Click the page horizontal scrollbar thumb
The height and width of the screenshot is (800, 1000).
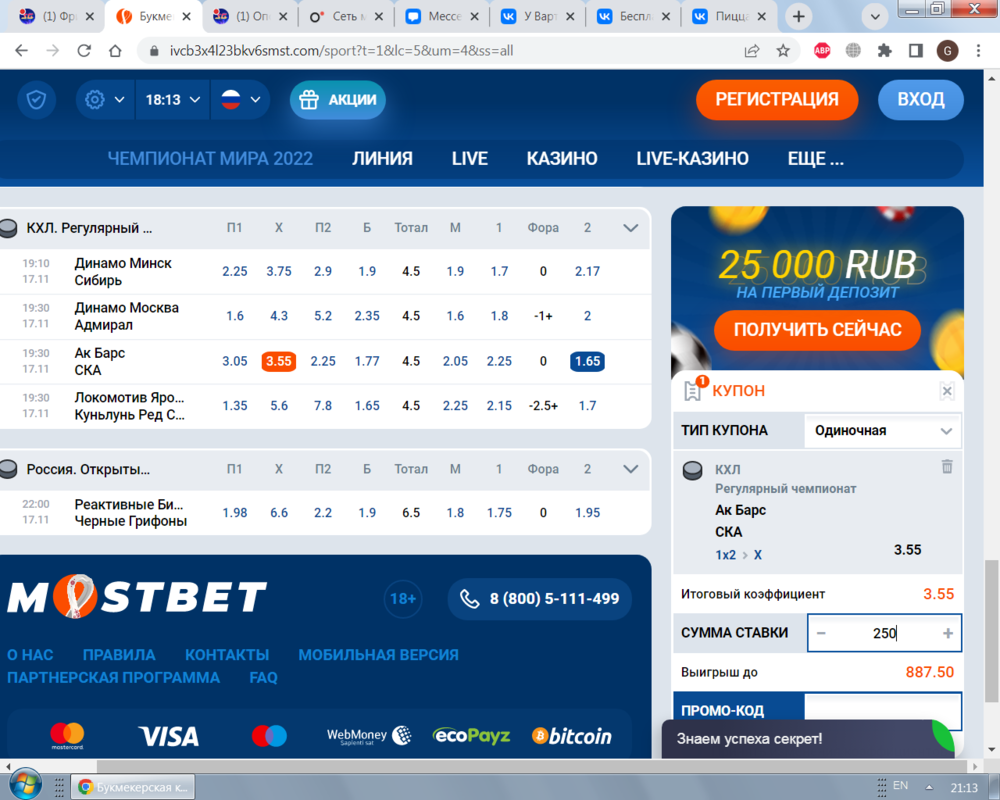[x=531, y=766]
